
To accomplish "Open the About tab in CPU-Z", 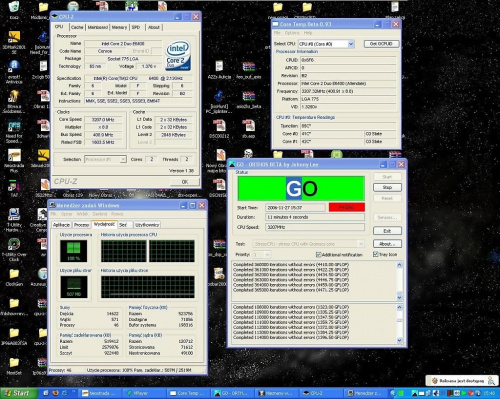I will coord(154,27).
